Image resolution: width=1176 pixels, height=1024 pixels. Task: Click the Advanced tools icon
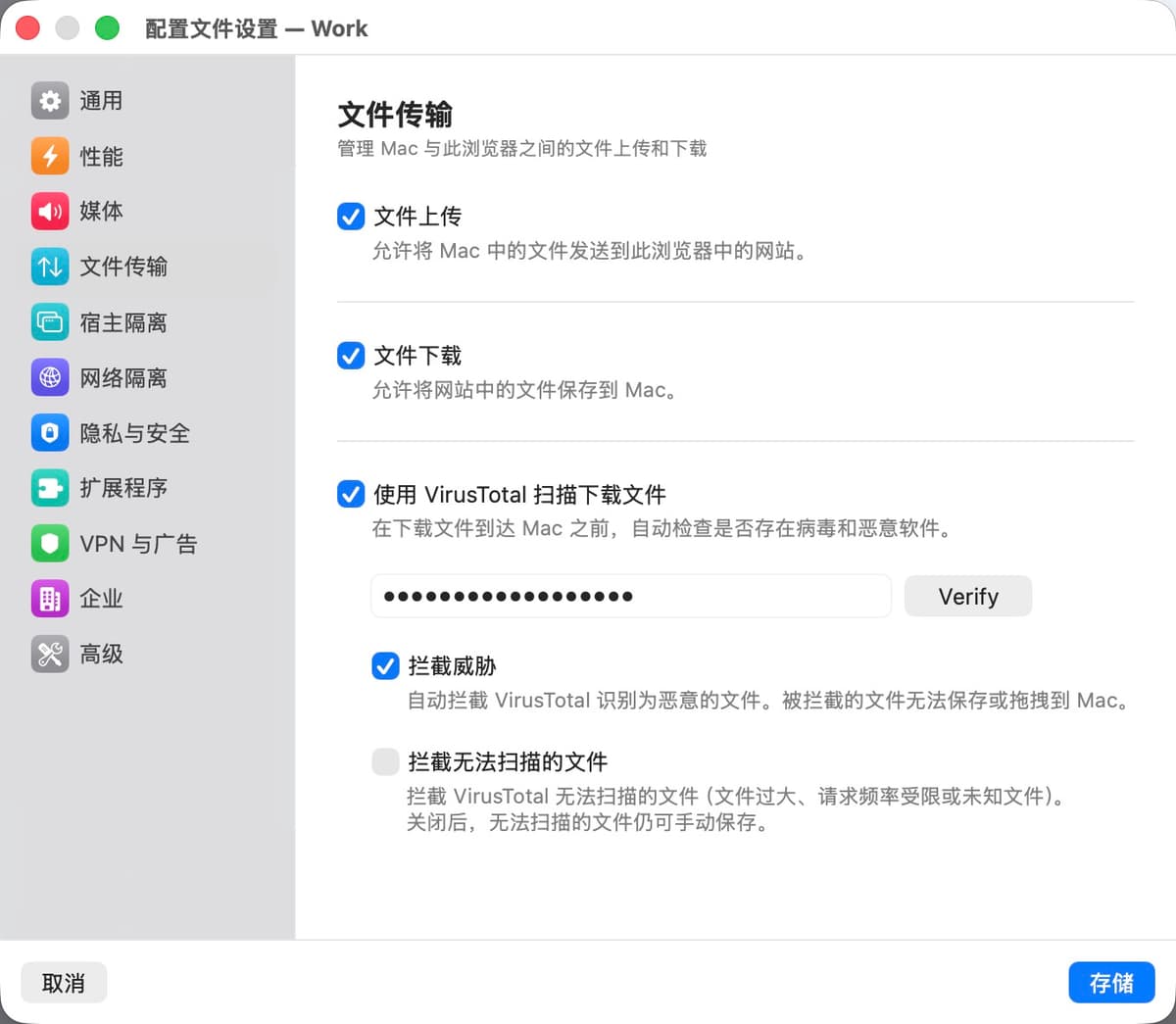pyautogui.click(x=50, y=655)
